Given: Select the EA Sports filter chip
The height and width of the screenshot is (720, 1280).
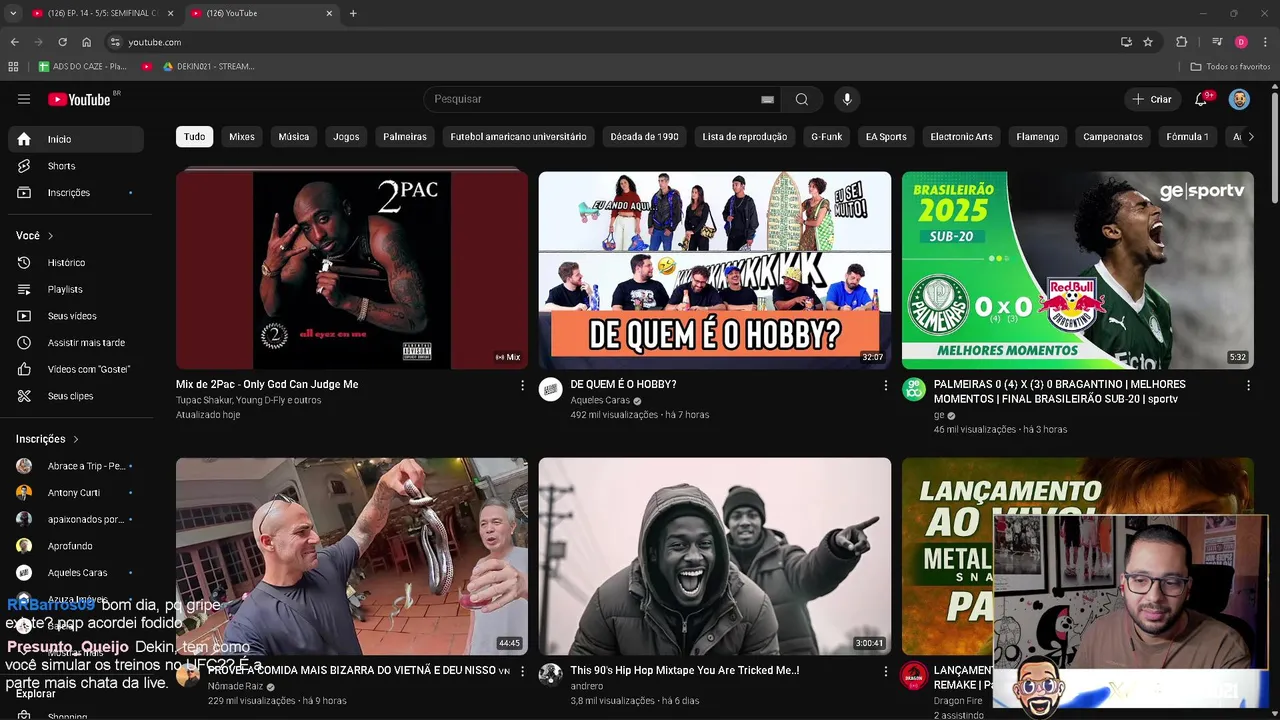Looking at the screenshot, I should tap(886, 137).
